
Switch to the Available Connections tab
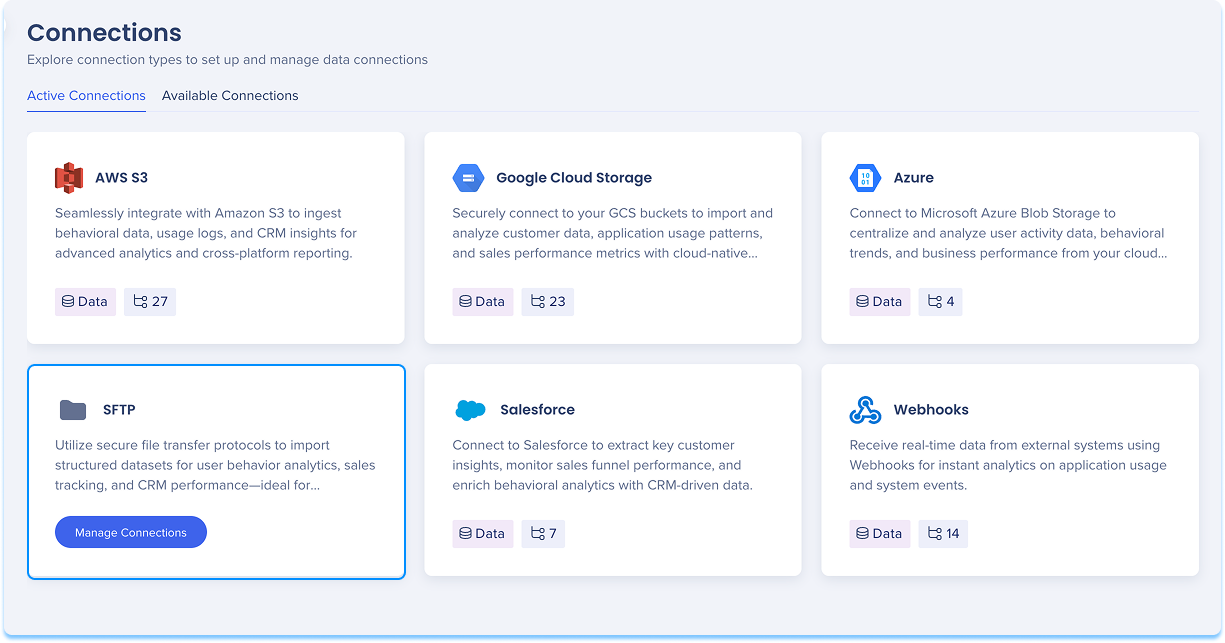coord(230,96)
